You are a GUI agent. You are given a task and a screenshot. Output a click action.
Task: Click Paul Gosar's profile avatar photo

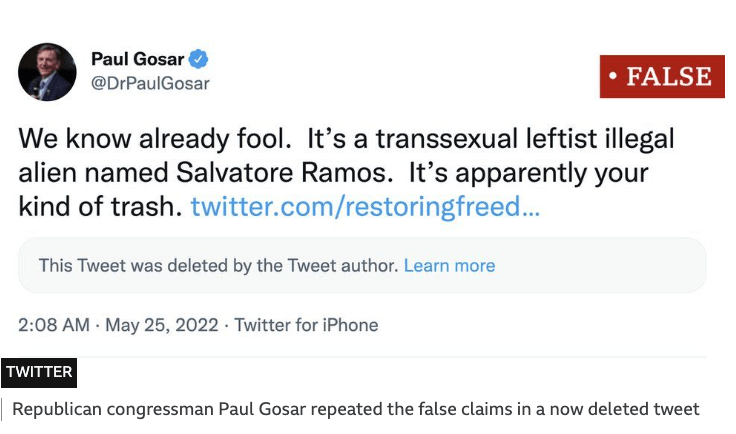click(47, 72)
